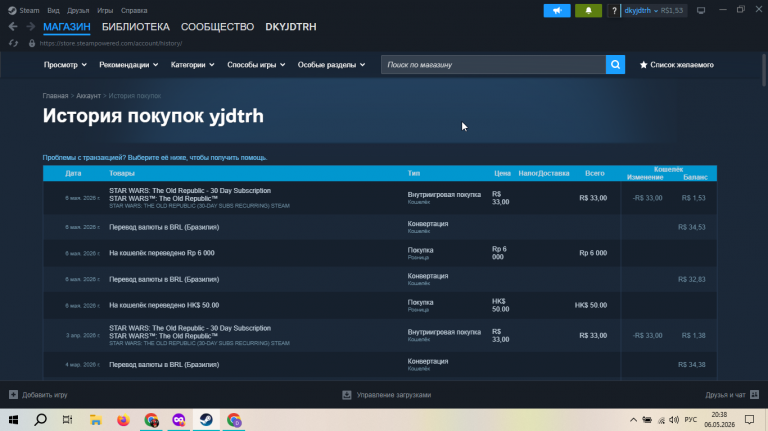768x431 pixels.
Task: Switch РУС input language indicator
Action: [x=691, y=420]
